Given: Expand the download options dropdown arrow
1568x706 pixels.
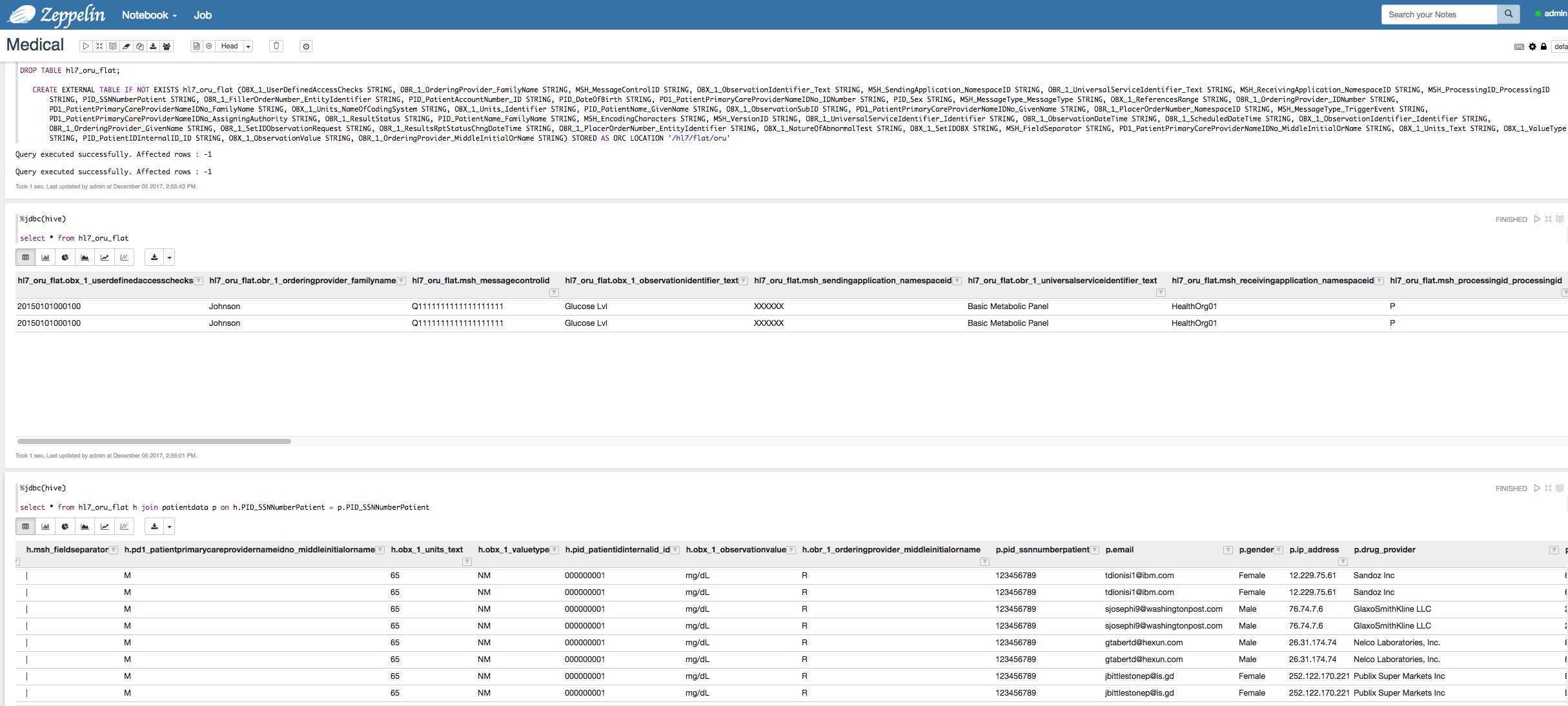Looking at the screenshot, I should point(169,257).
